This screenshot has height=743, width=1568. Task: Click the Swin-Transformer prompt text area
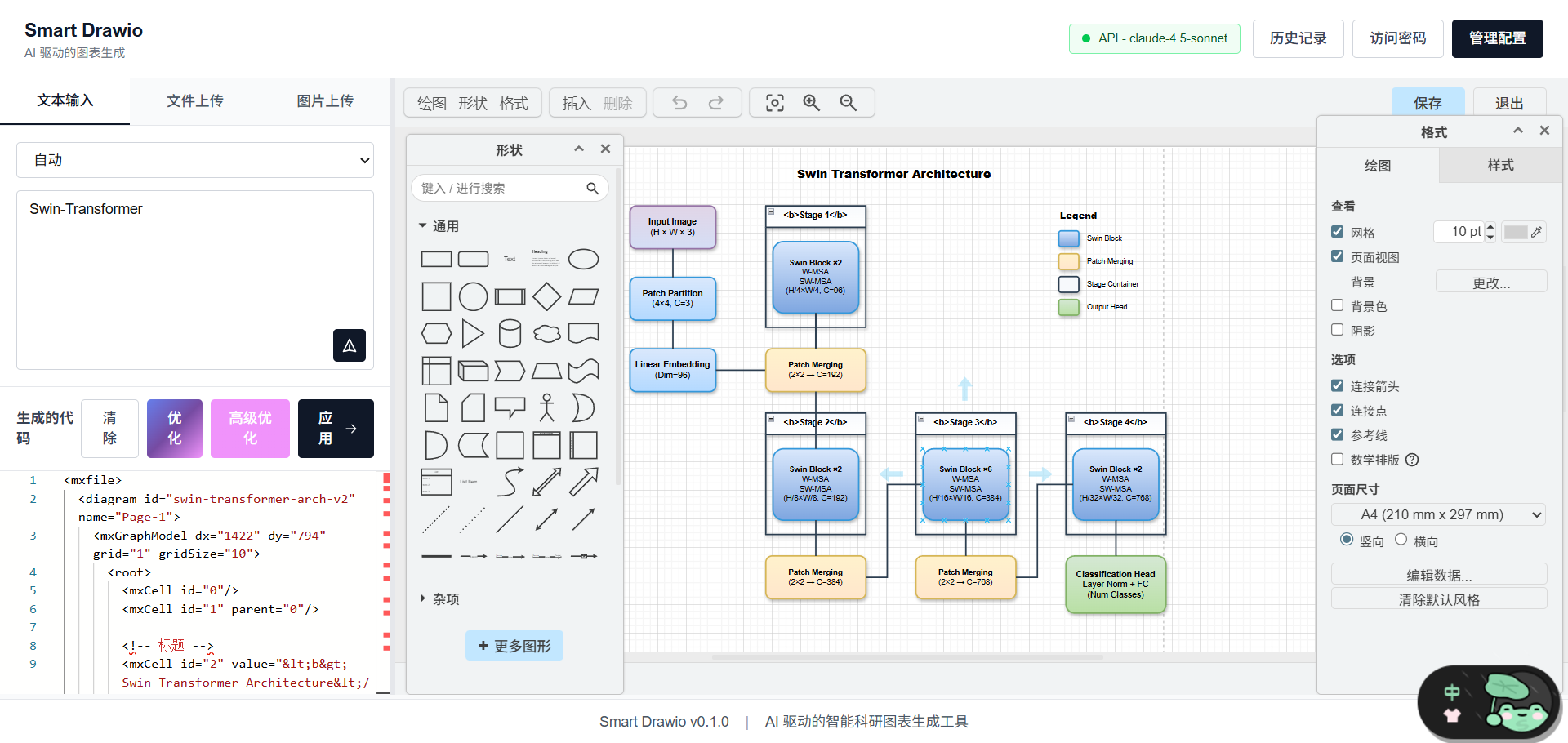point(195,280)
